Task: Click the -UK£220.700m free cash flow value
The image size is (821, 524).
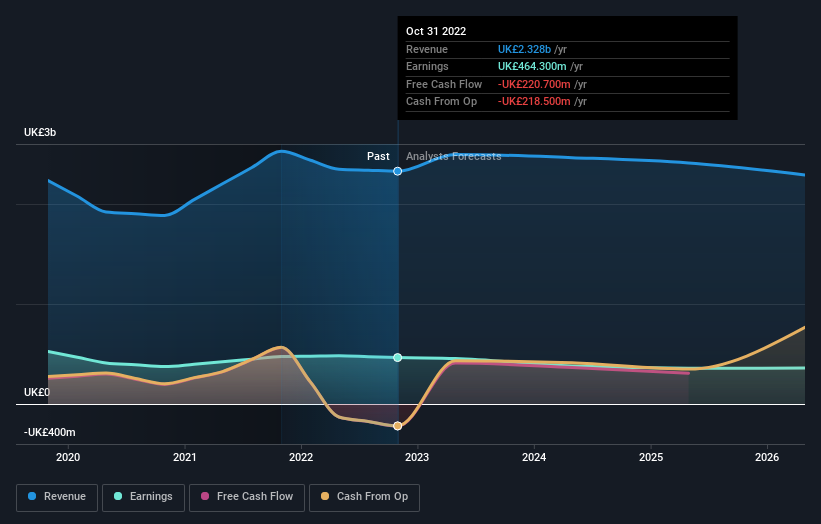Action: coord(534,84)
